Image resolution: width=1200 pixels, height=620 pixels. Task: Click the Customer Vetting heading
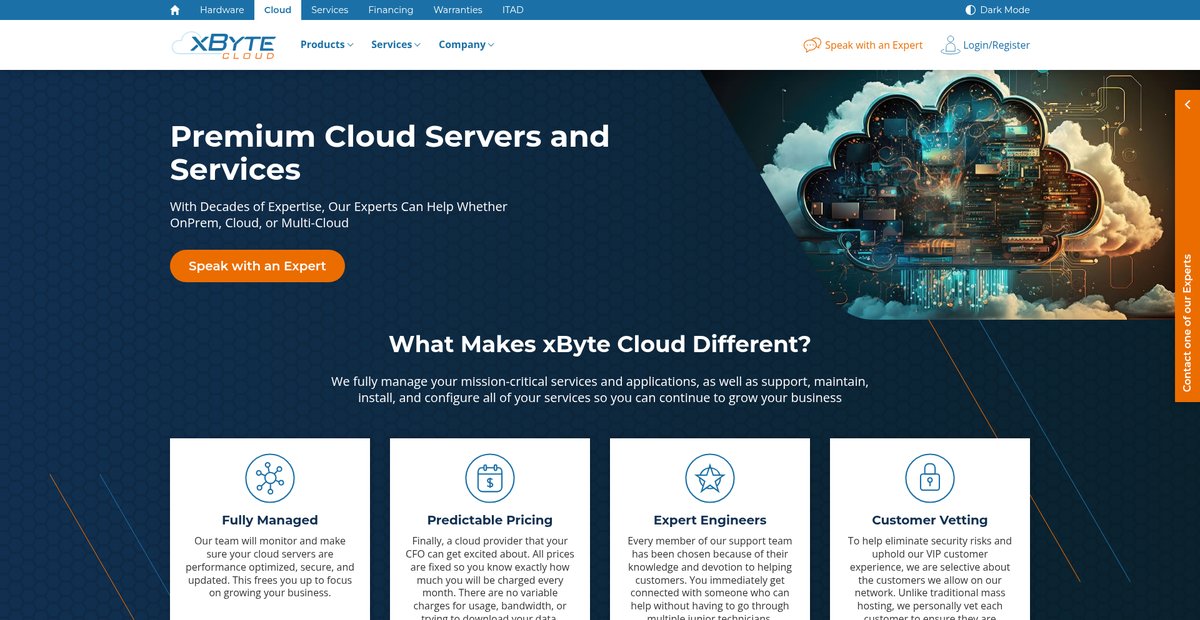coord(930,520)
